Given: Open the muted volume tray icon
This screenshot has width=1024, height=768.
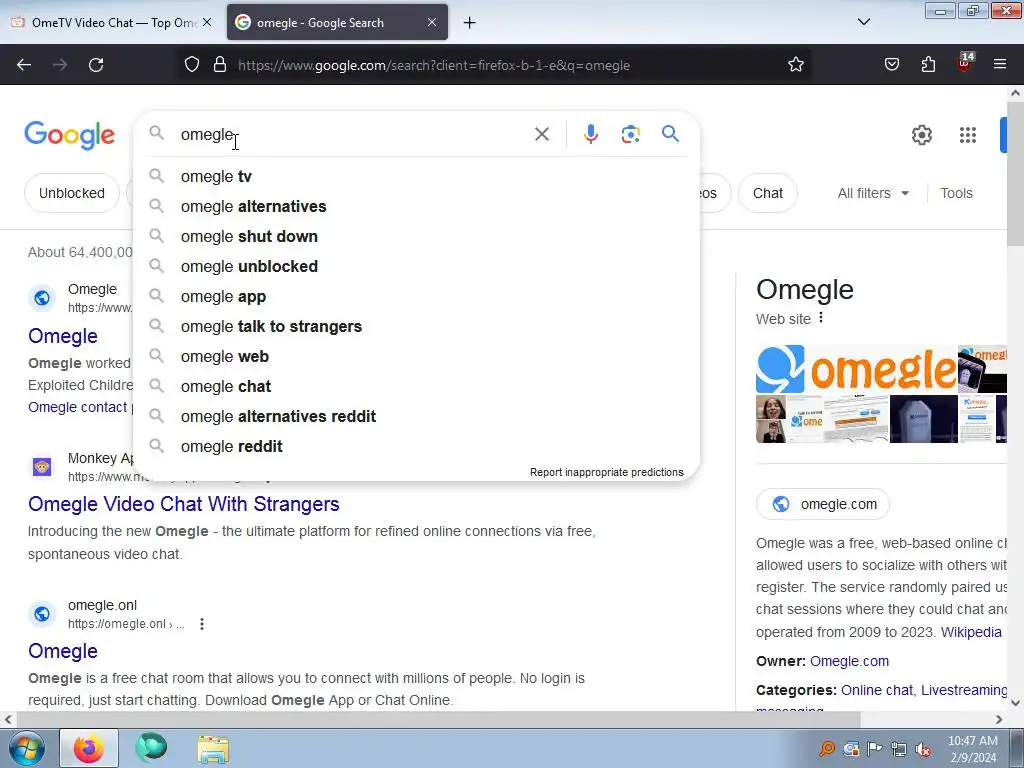Looking at the screenshot, I should tap(923, 749).
